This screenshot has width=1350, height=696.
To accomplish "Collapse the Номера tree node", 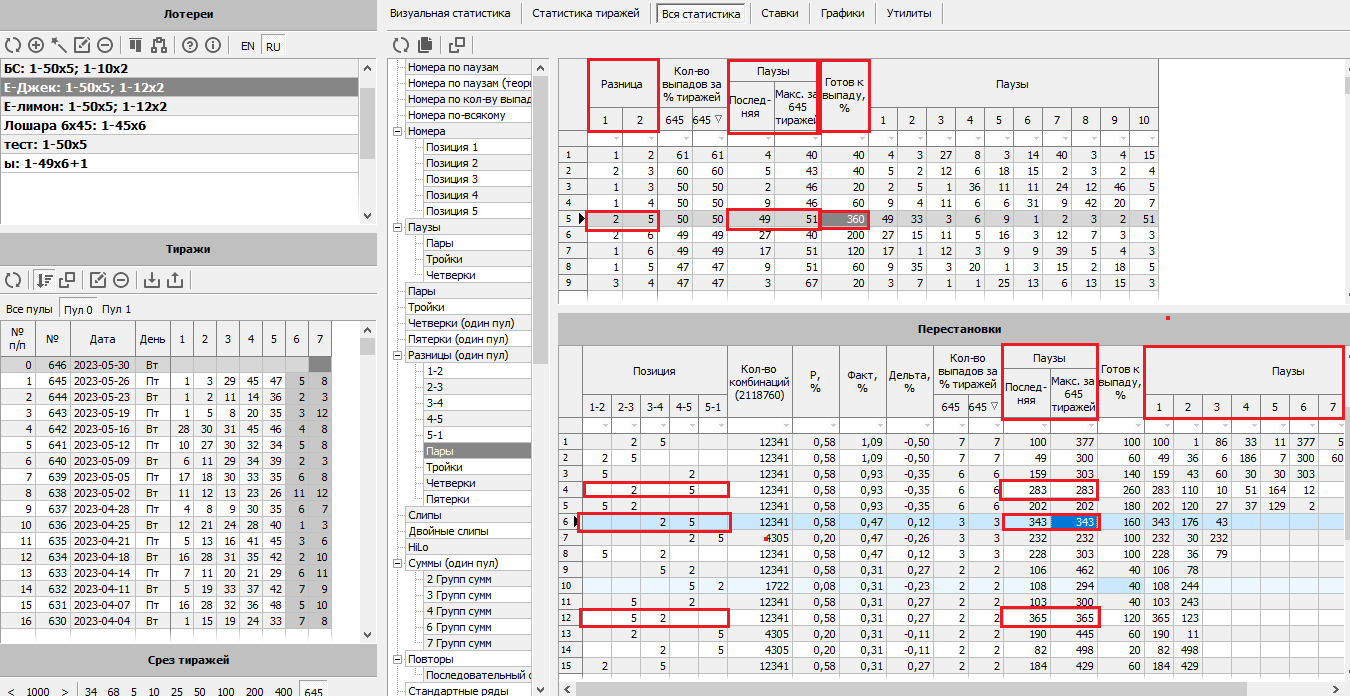I will (x=398, y=131).
